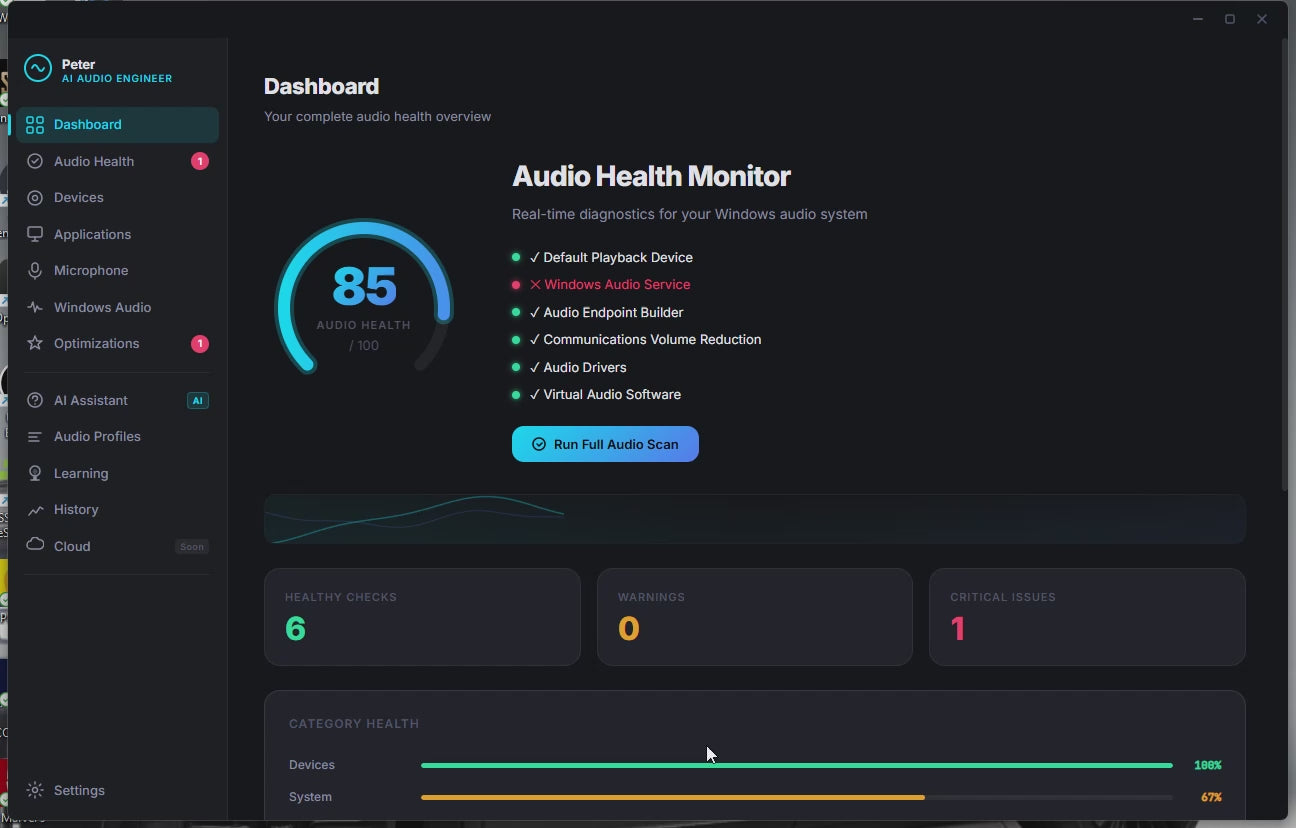Click the Peter waveform logo icon
1296x828 pixels.
coord(38,68)
